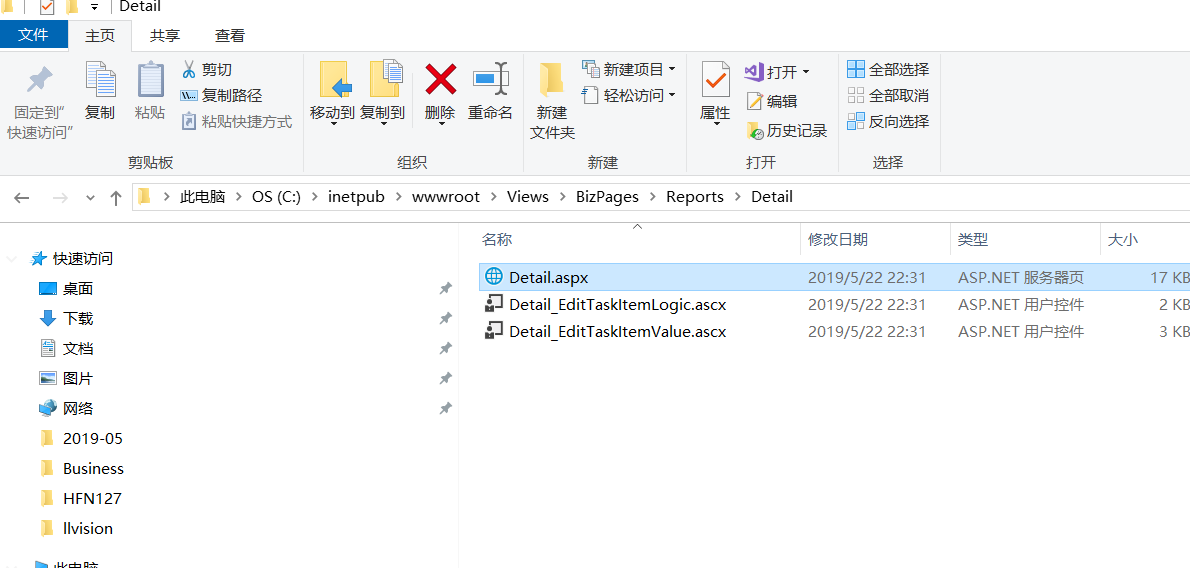
Task: Sort by Date modified column header
Action: click(x=838, y=239)
